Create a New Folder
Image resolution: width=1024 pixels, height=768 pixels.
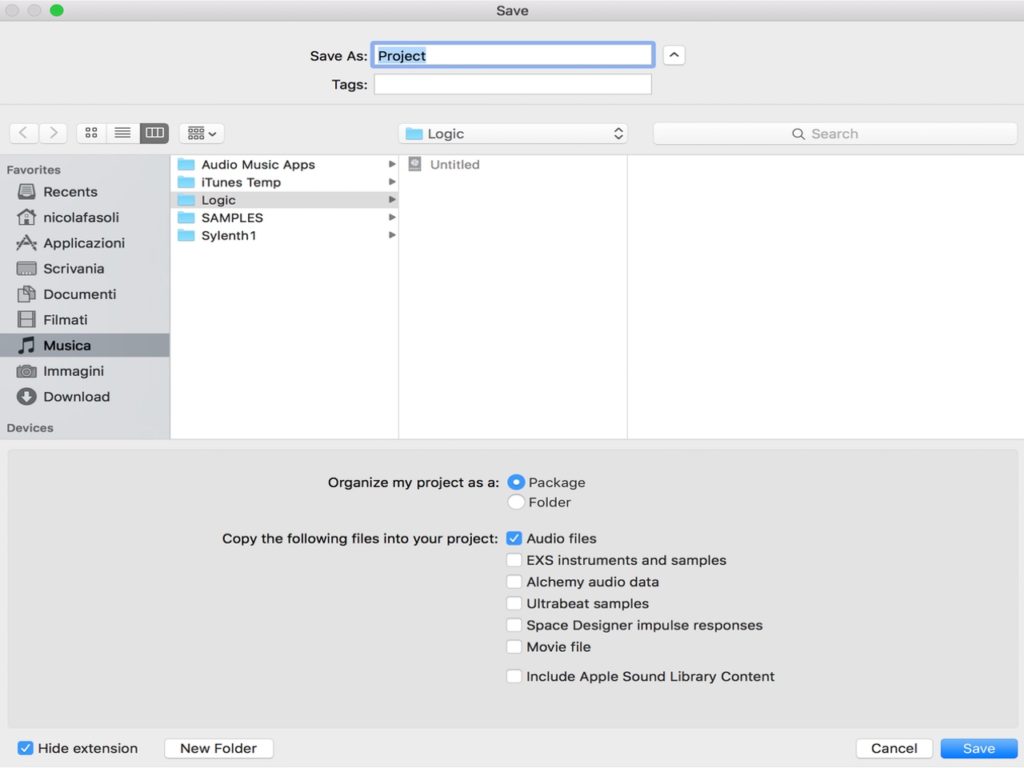point(218,748)
